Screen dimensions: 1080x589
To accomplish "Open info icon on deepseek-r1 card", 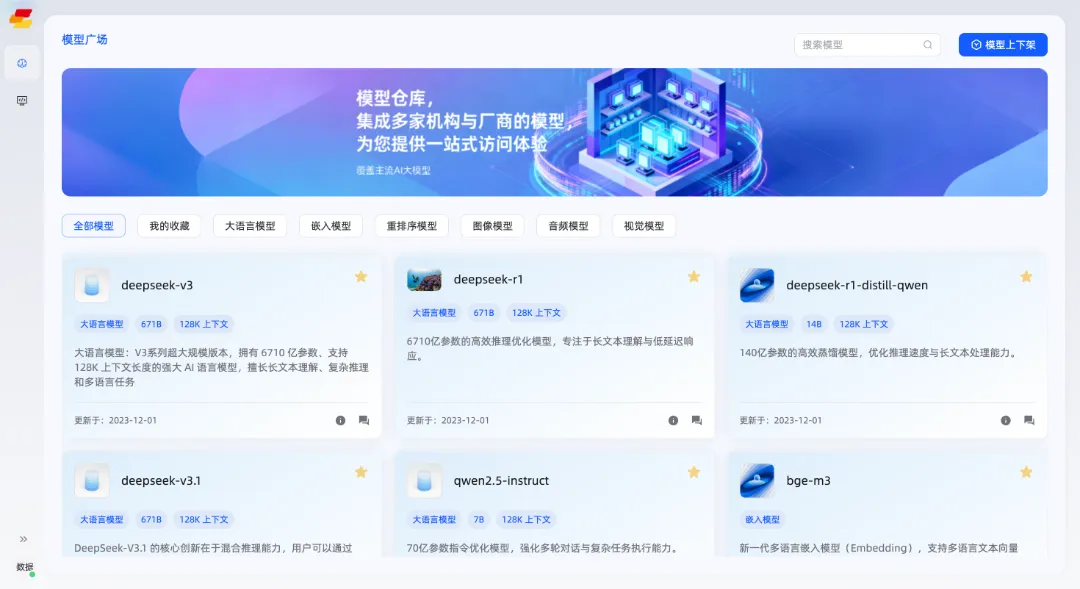I will 673,420.
